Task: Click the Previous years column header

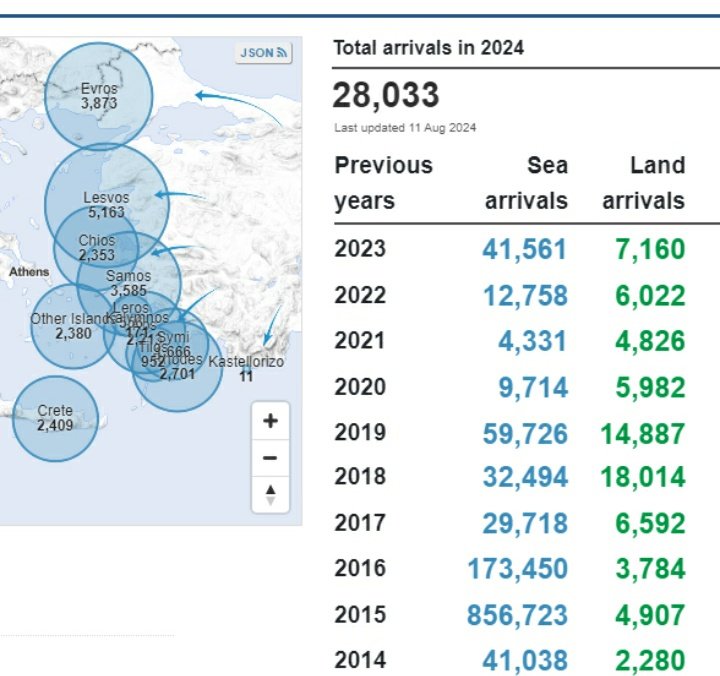Action: click(383, 183)
